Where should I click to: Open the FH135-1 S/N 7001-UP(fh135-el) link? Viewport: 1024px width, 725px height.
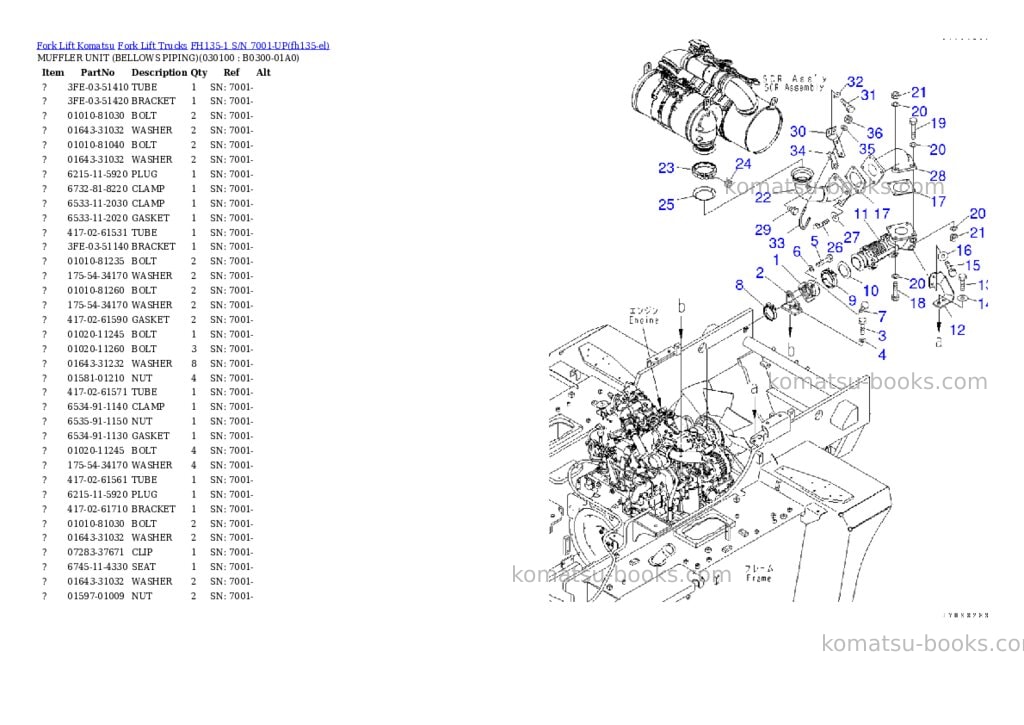tap(260, 46)
